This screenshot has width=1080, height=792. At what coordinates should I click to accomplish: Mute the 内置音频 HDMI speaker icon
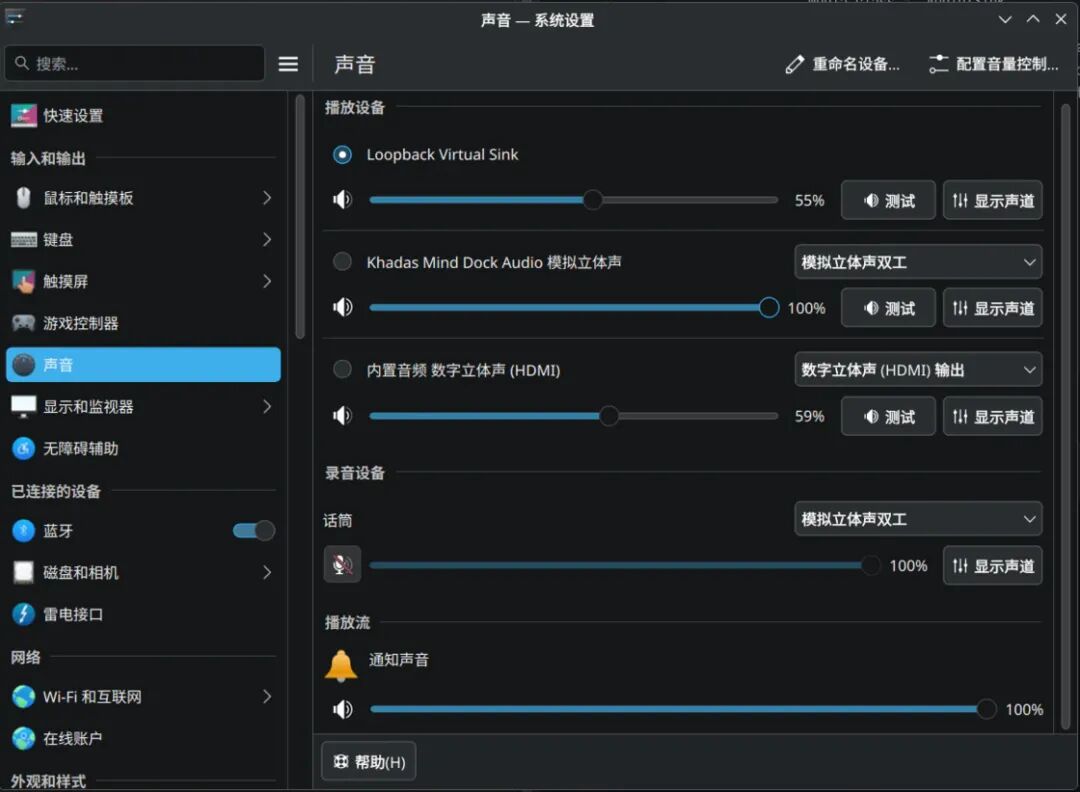click(x=342, y=415)
